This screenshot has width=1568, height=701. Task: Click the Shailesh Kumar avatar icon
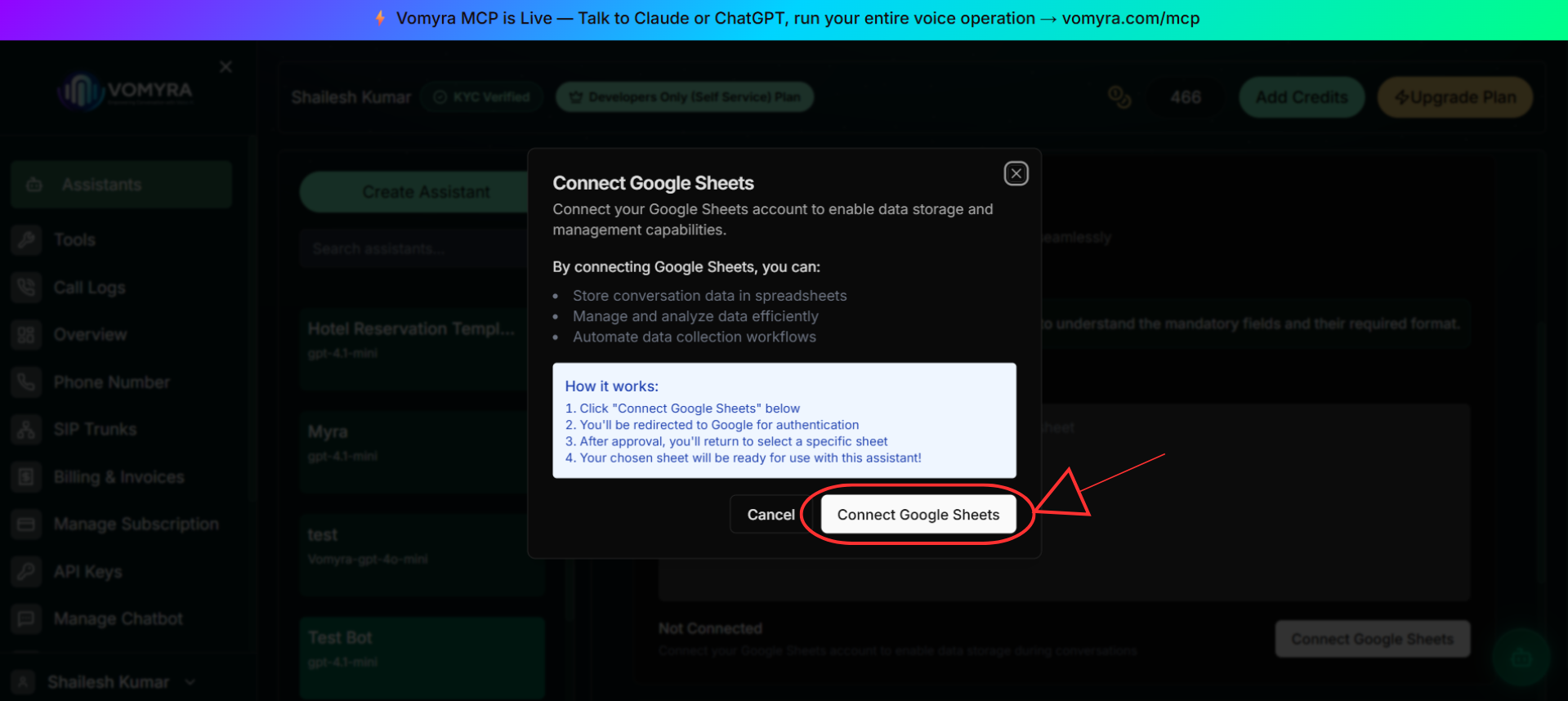pyautogui.click(x=24, y=682)
